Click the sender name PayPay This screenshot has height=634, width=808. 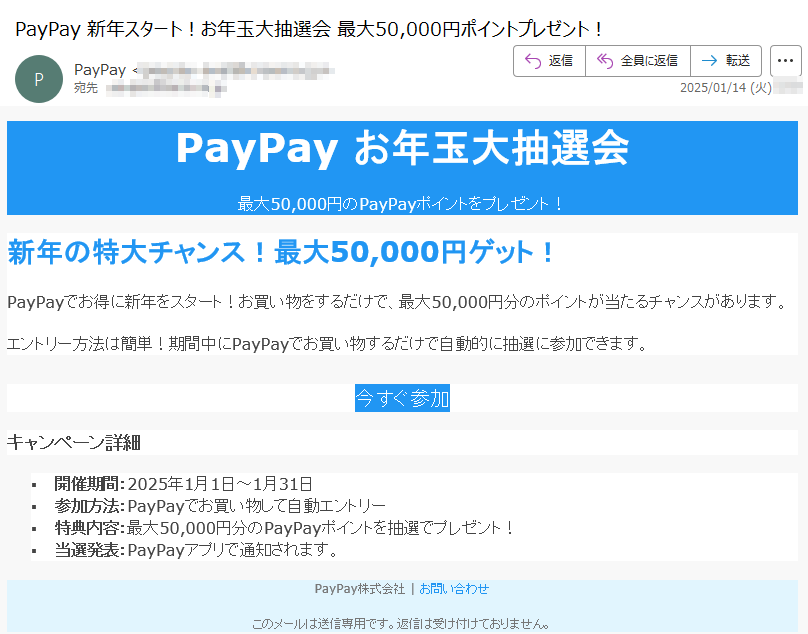click(100, 70)
